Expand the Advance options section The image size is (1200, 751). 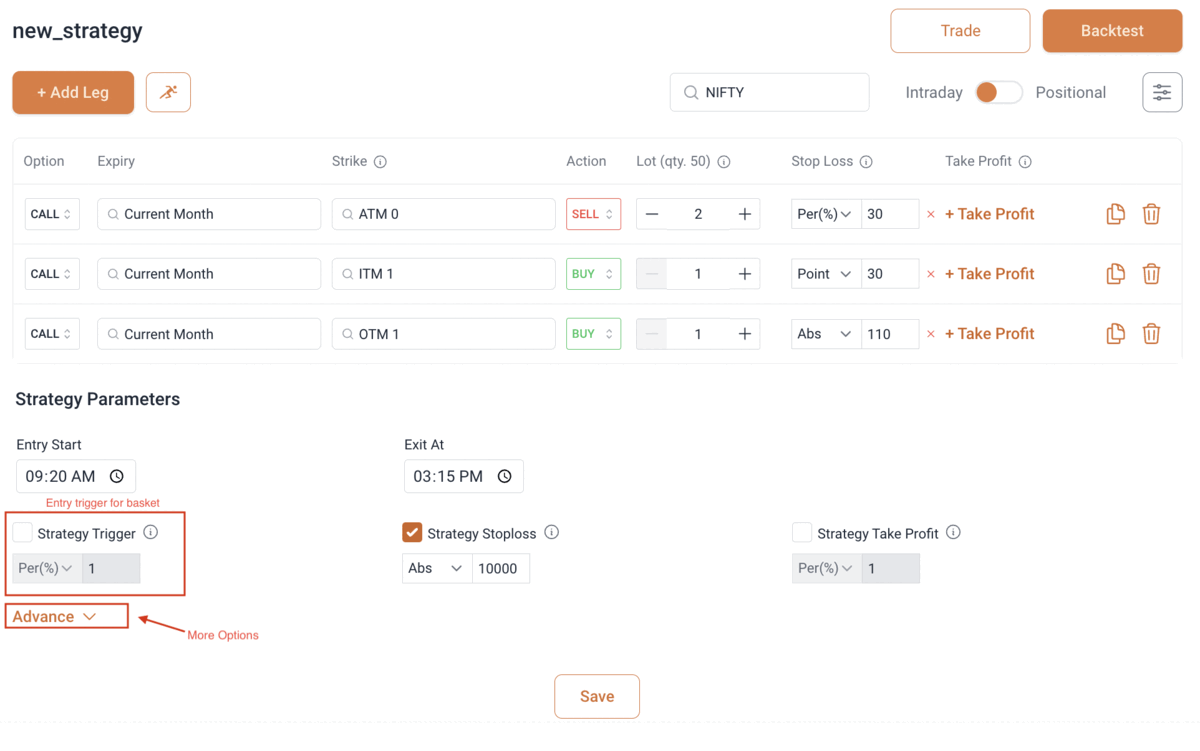pyautogui.click(x=55, y=617)
